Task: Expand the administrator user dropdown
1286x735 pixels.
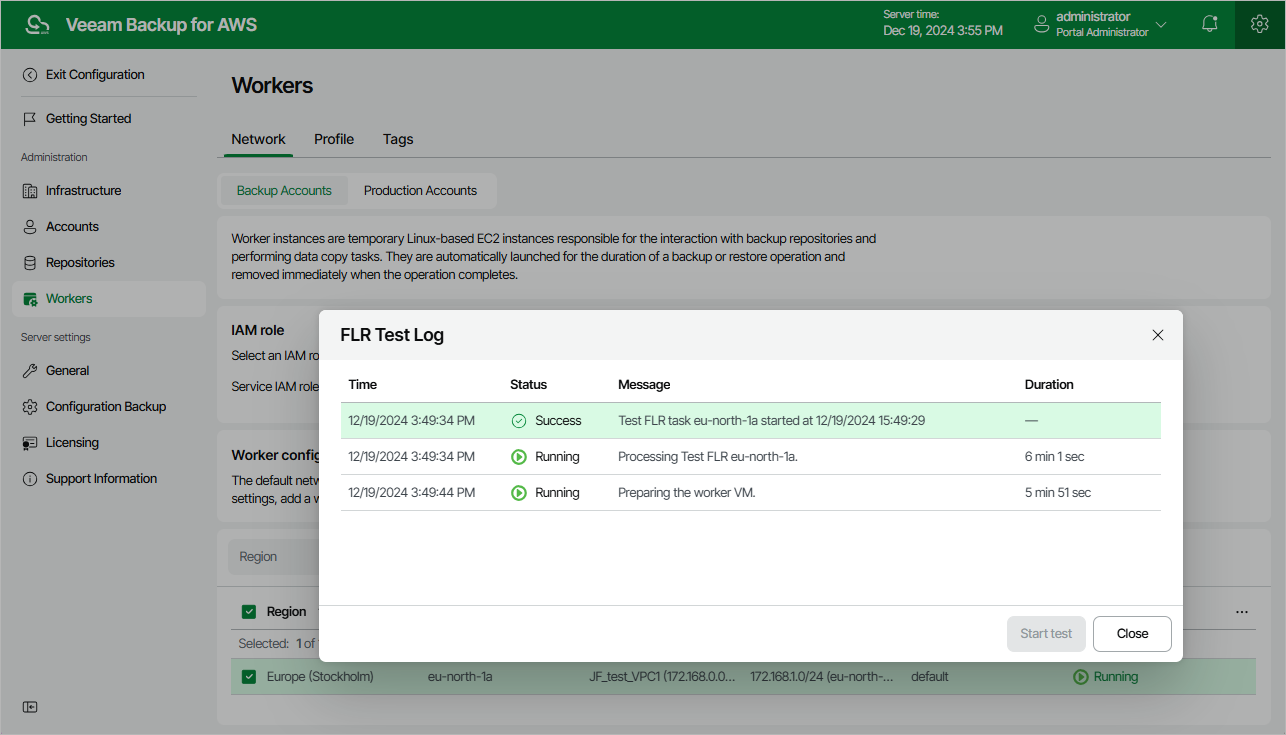Action: [1161, 24]
